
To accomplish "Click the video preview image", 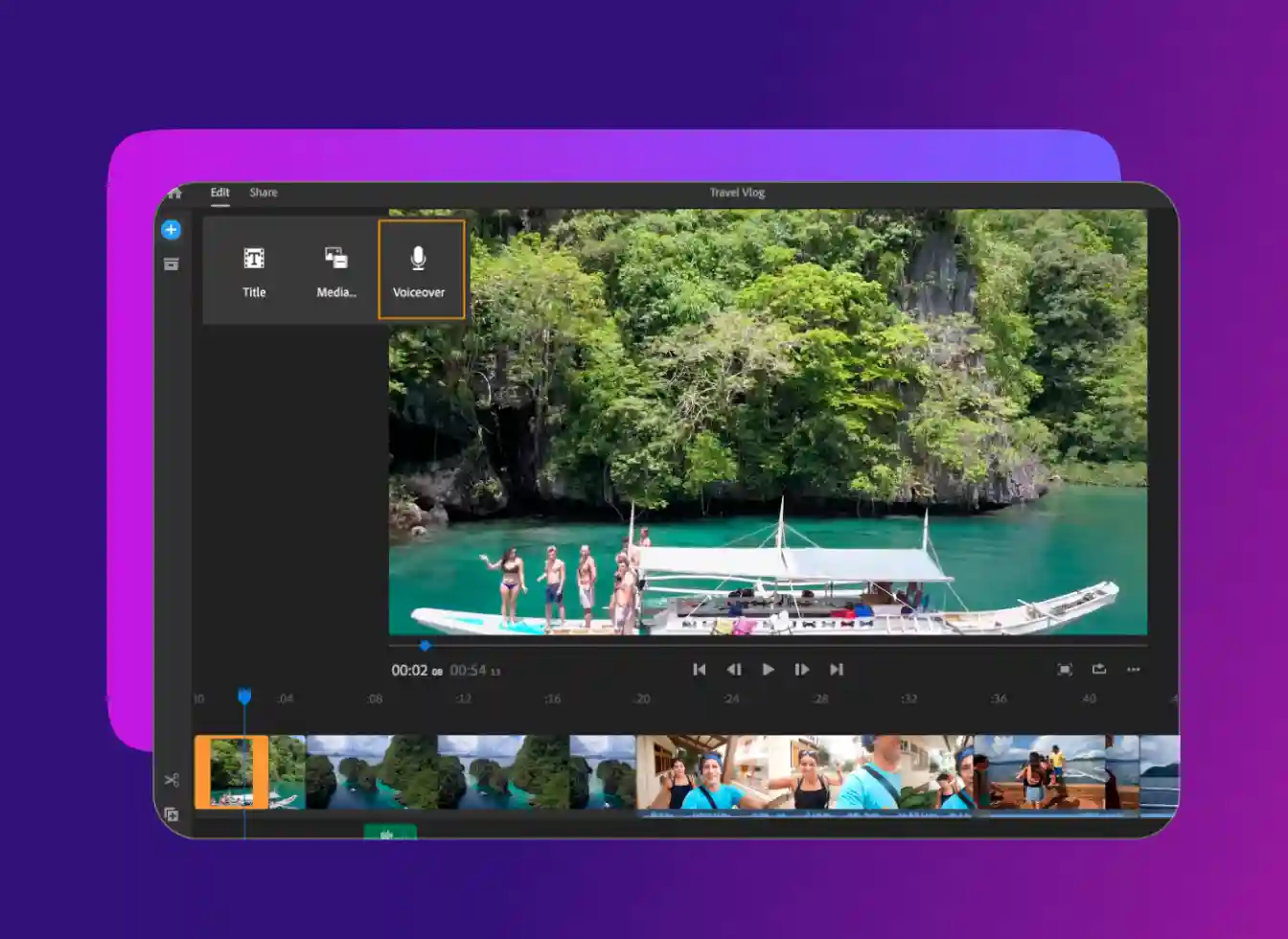I will pos(768,422).
